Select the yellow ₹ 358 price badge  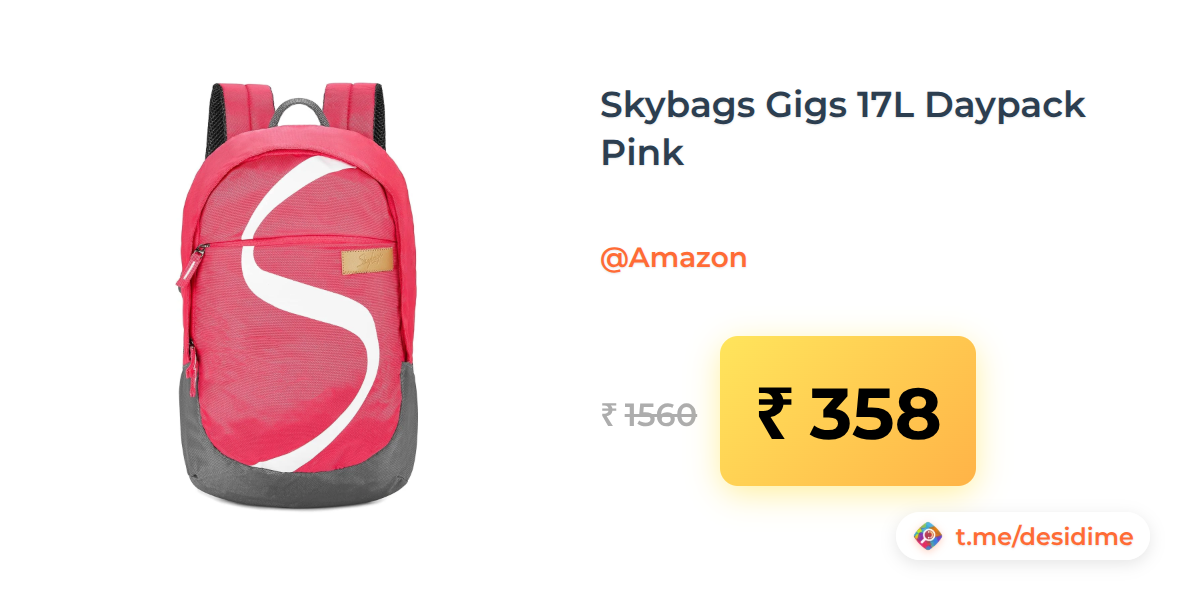tap(848, 411)
